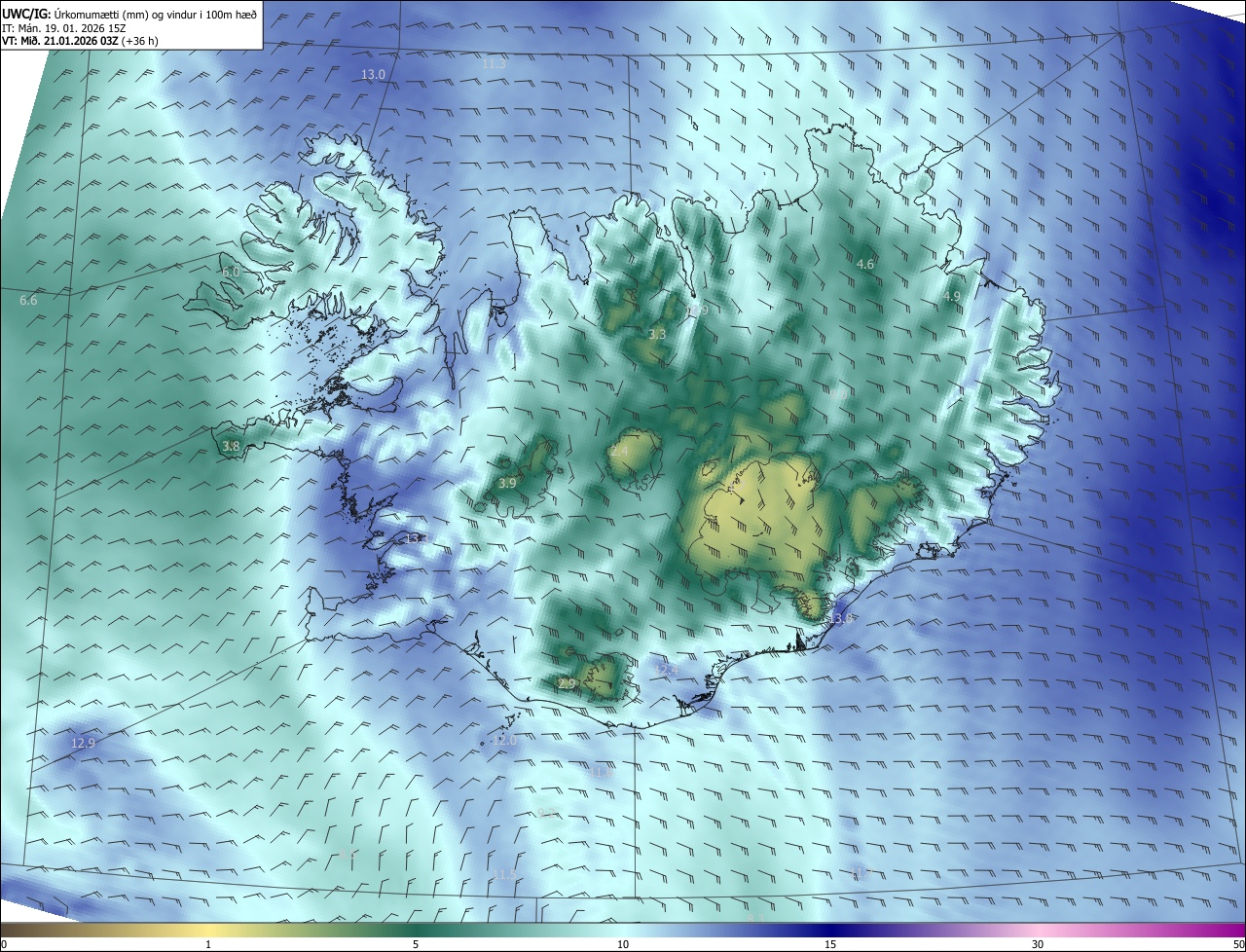Click the legend tick label 50
Viewport: 1246px width, 952px height.
(1238, 945)
